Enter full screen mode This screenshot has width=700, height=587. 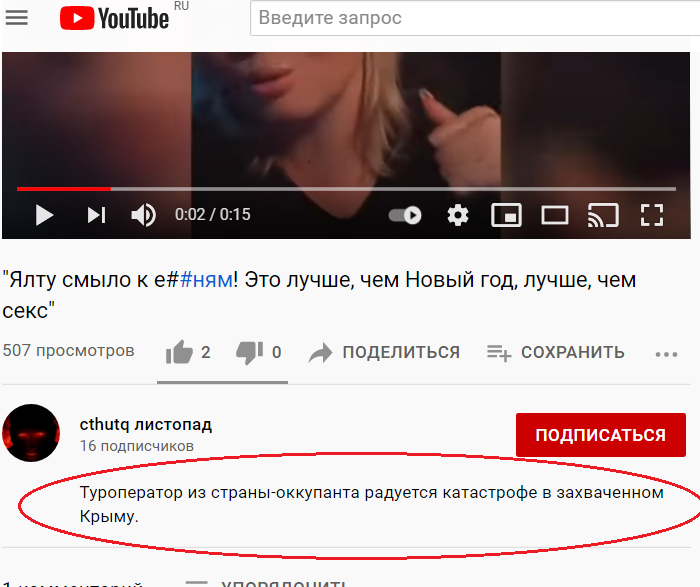pos(652,215)
